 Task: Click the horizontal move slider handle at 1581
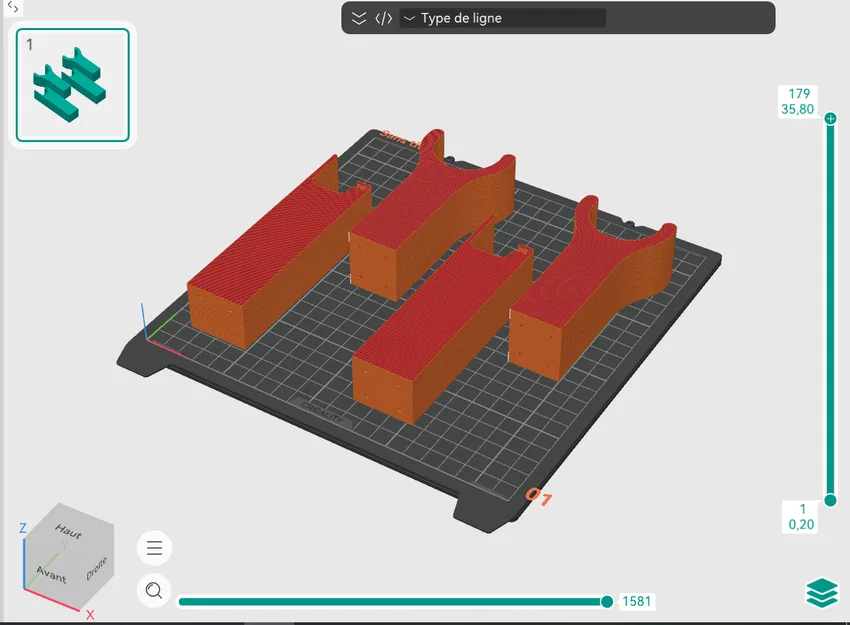607,601
